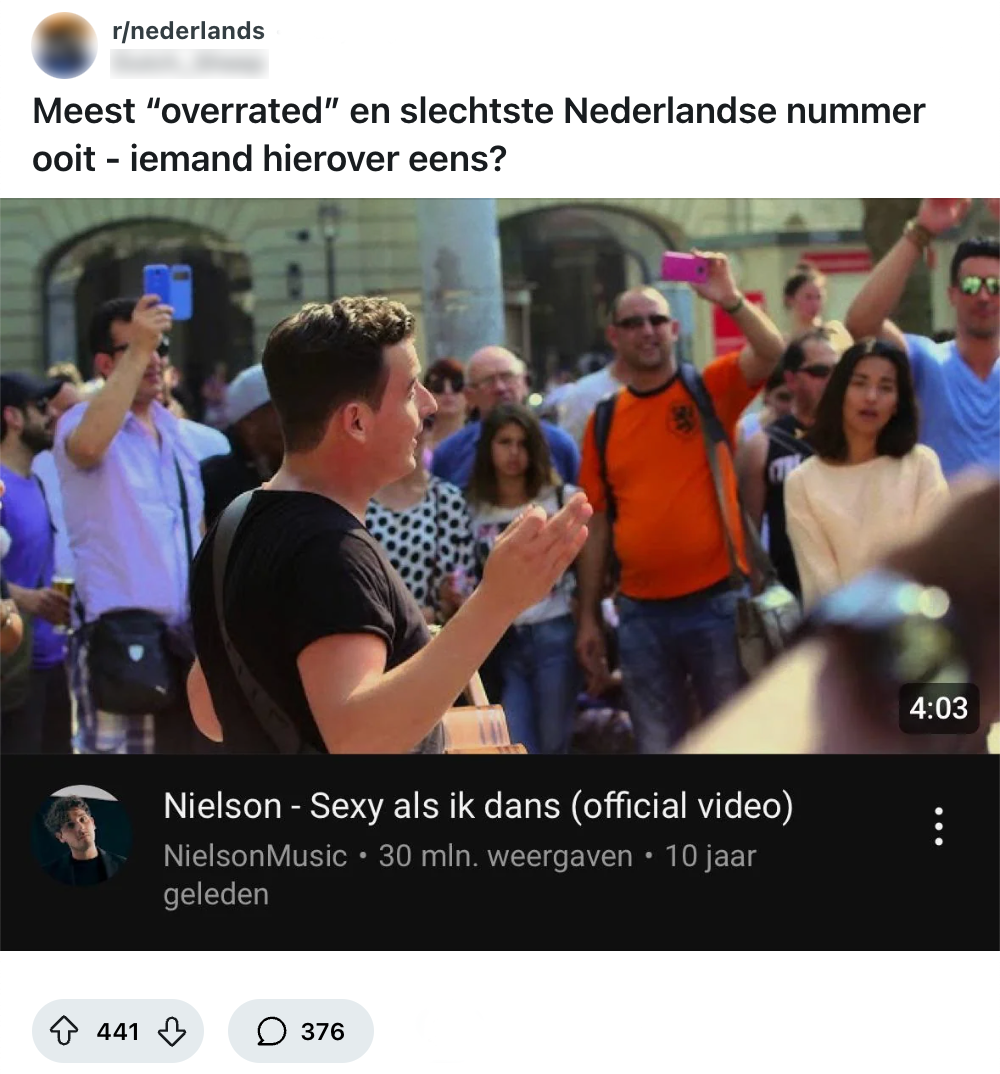This screenshot has width=1000, height=1074.
Task: Go to r/nederlands subreddit link
Action: click(188, 31)
